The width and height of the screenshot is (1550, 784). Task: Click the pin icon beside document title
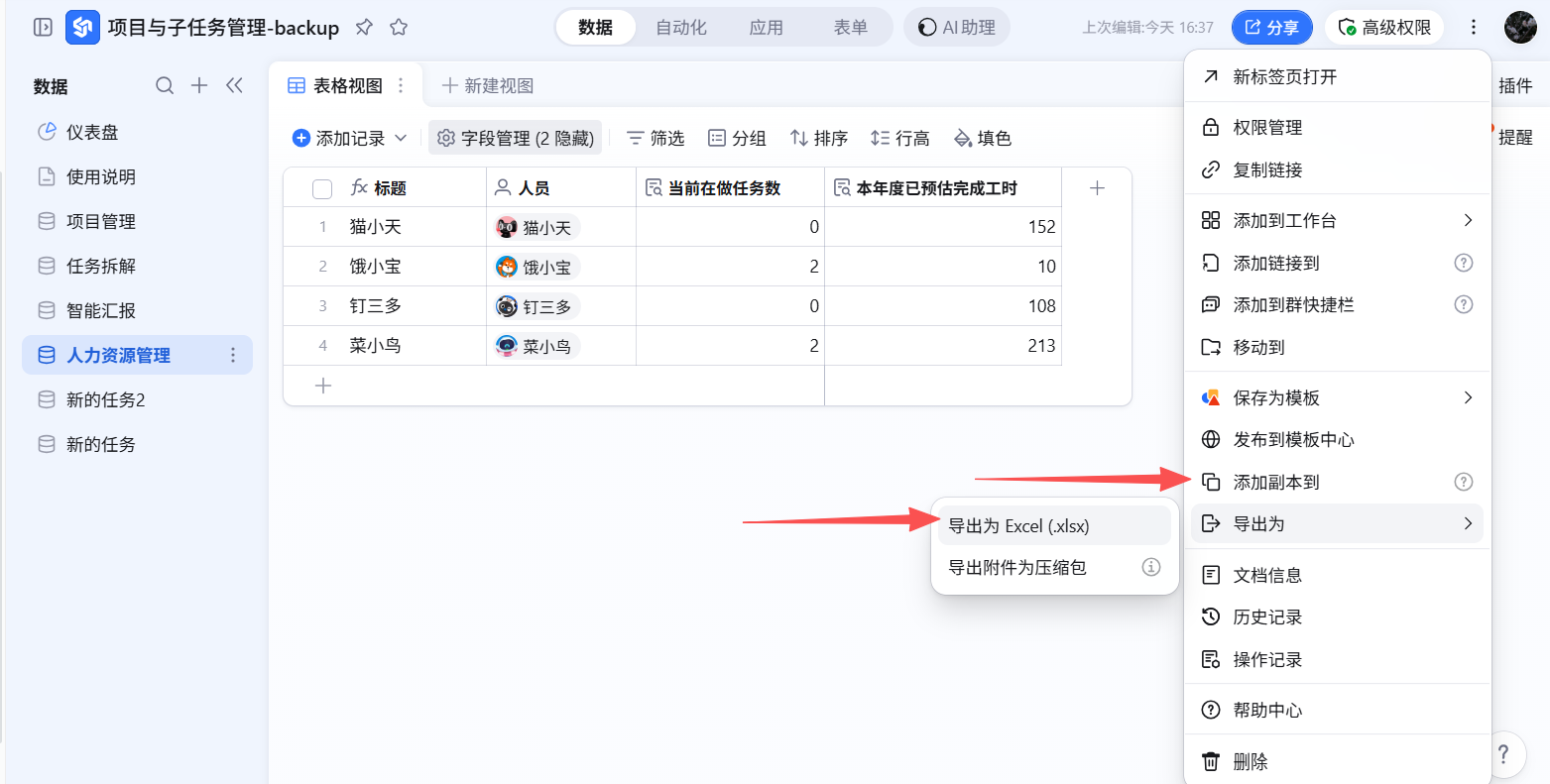pos(364,28)
